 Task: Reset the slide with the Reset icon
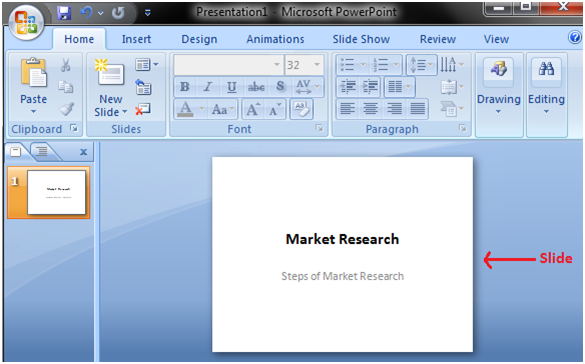coord(143,87)
